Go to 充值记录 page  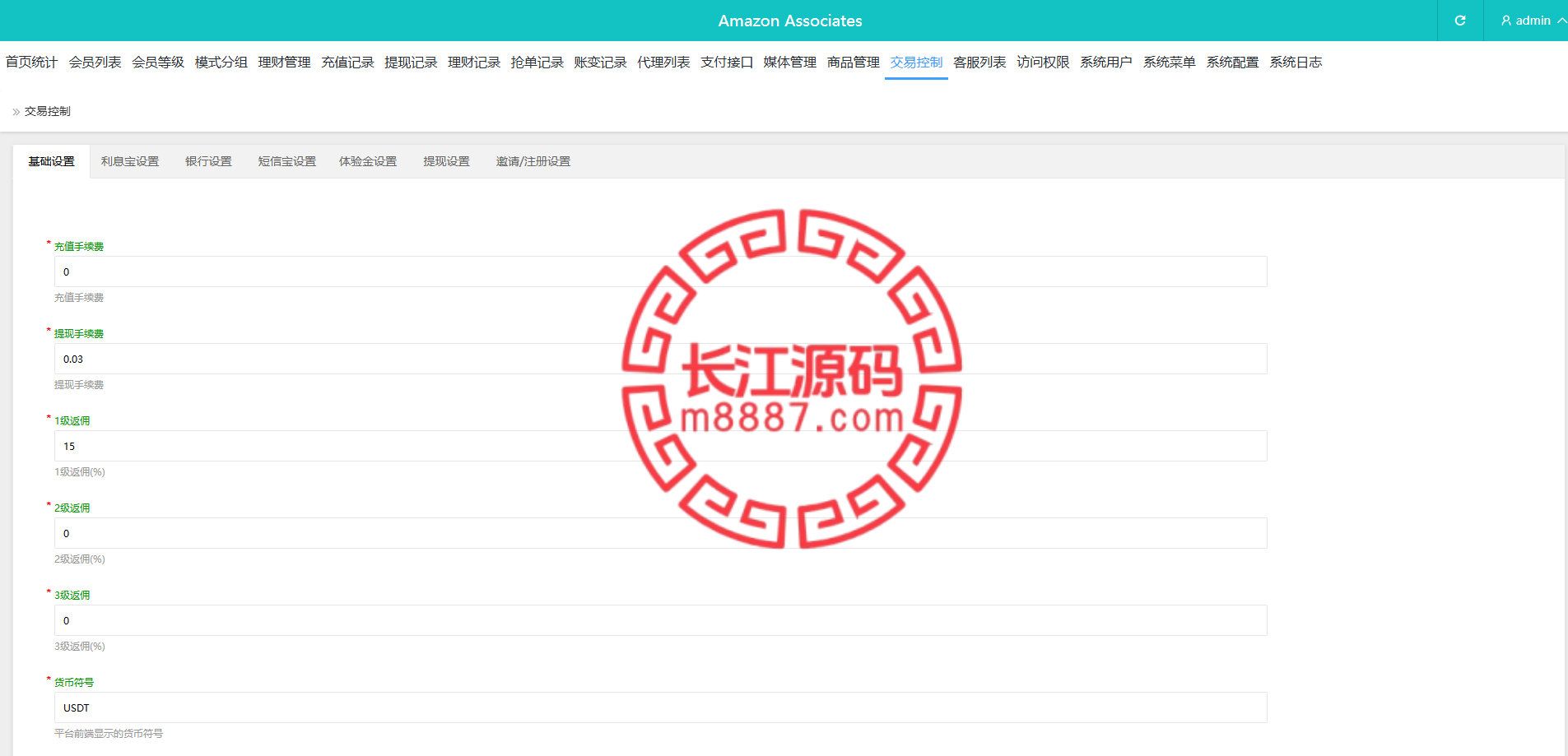click(x=347, y=63)
